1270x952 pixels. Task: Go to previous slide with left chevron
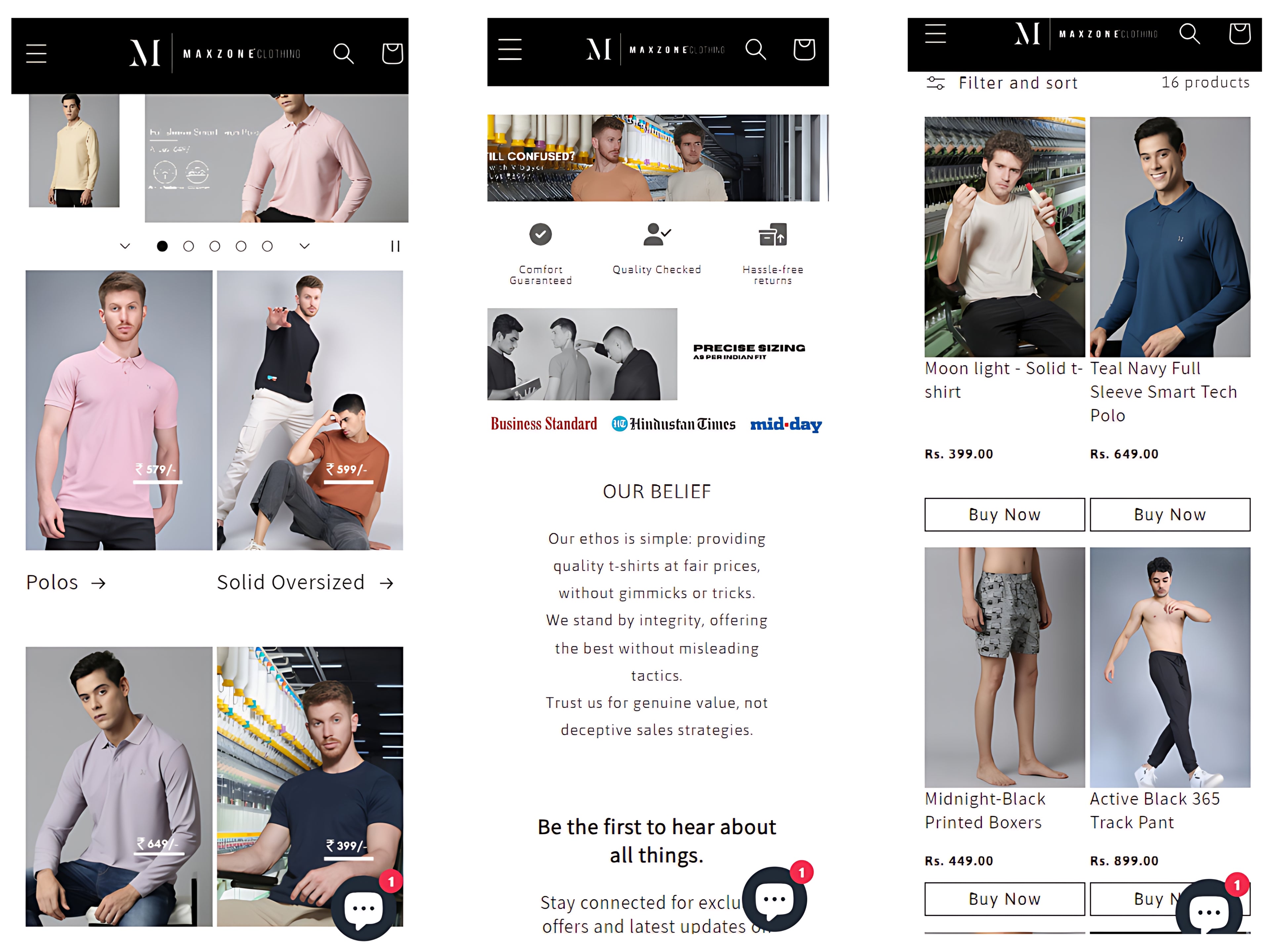coord(125,246)
